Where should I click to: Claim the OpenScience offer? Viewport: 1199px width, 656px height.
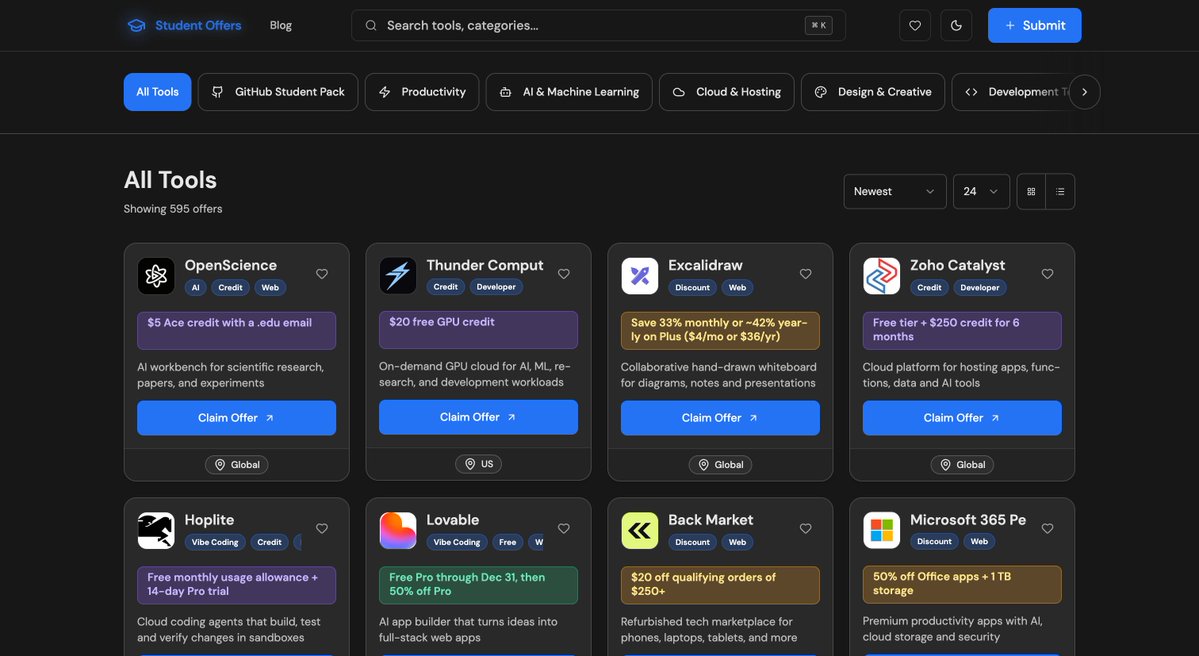tap(236, 418)
